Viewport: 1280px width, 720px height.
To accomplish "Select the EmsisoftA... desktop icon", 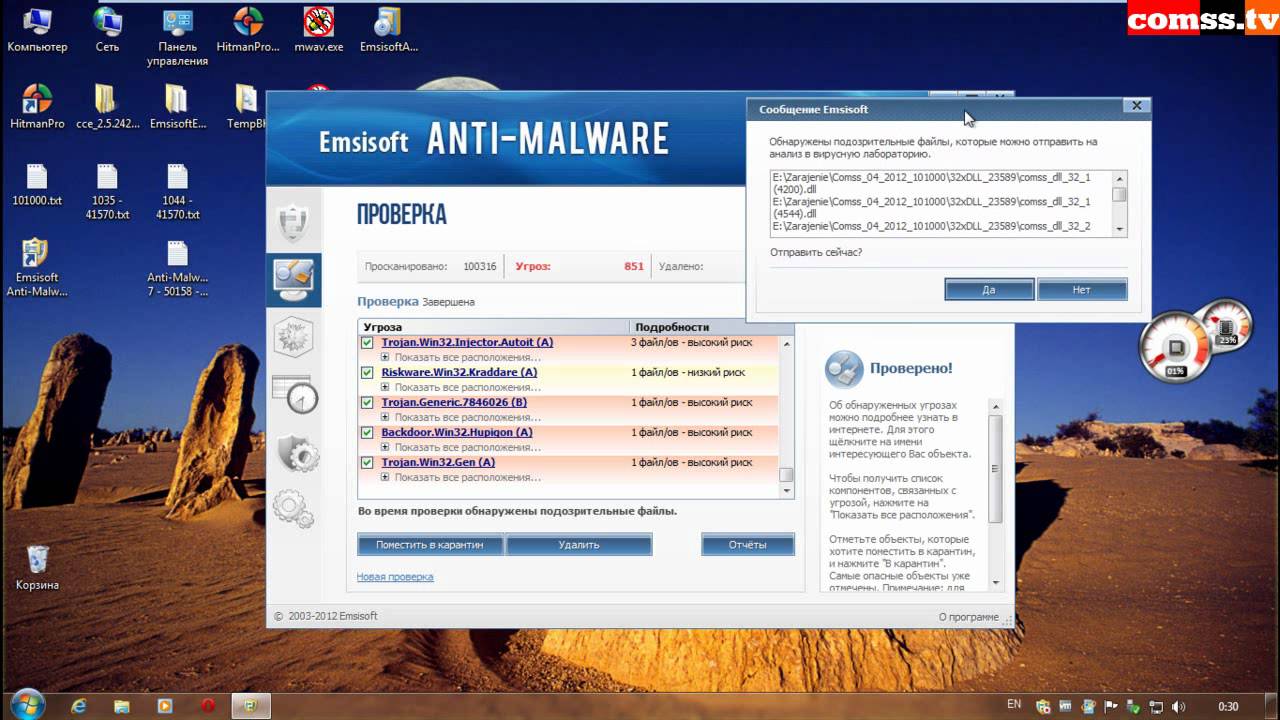I will click(388, 30).
